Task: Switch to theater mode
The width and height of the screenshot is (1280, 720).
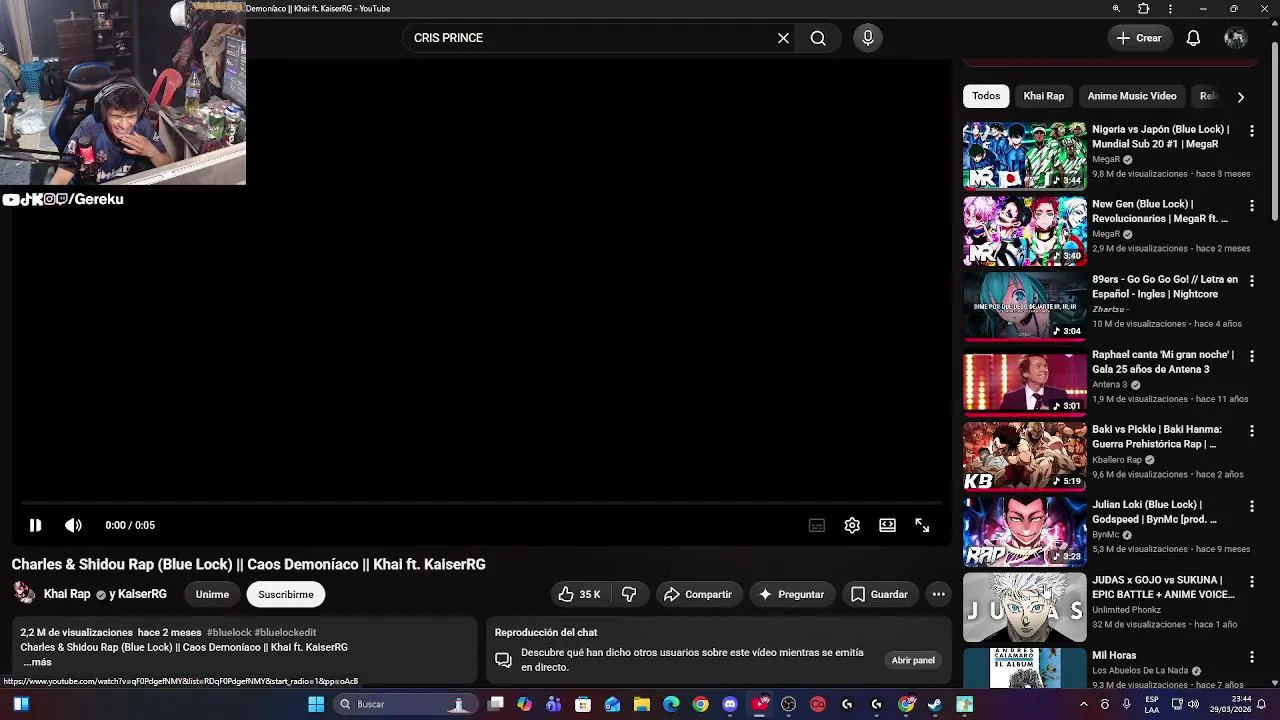Action: (887, 525)
